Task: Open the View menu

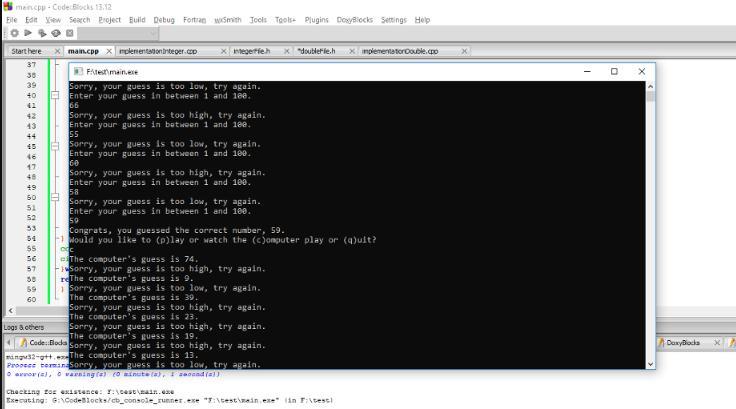Action: point(53,20)
